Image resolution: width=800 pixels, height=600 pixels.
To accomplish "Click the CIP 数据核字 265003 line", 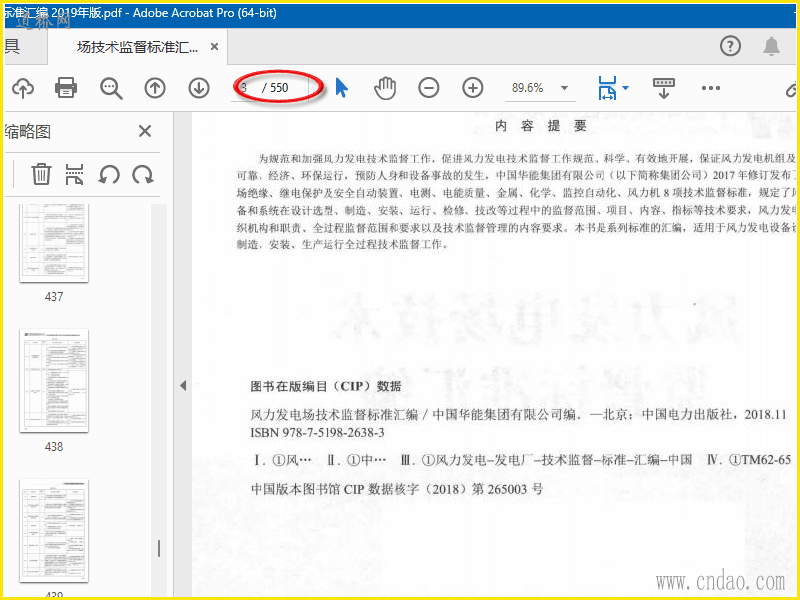I will pyautogui.click(x=397, y=490).
